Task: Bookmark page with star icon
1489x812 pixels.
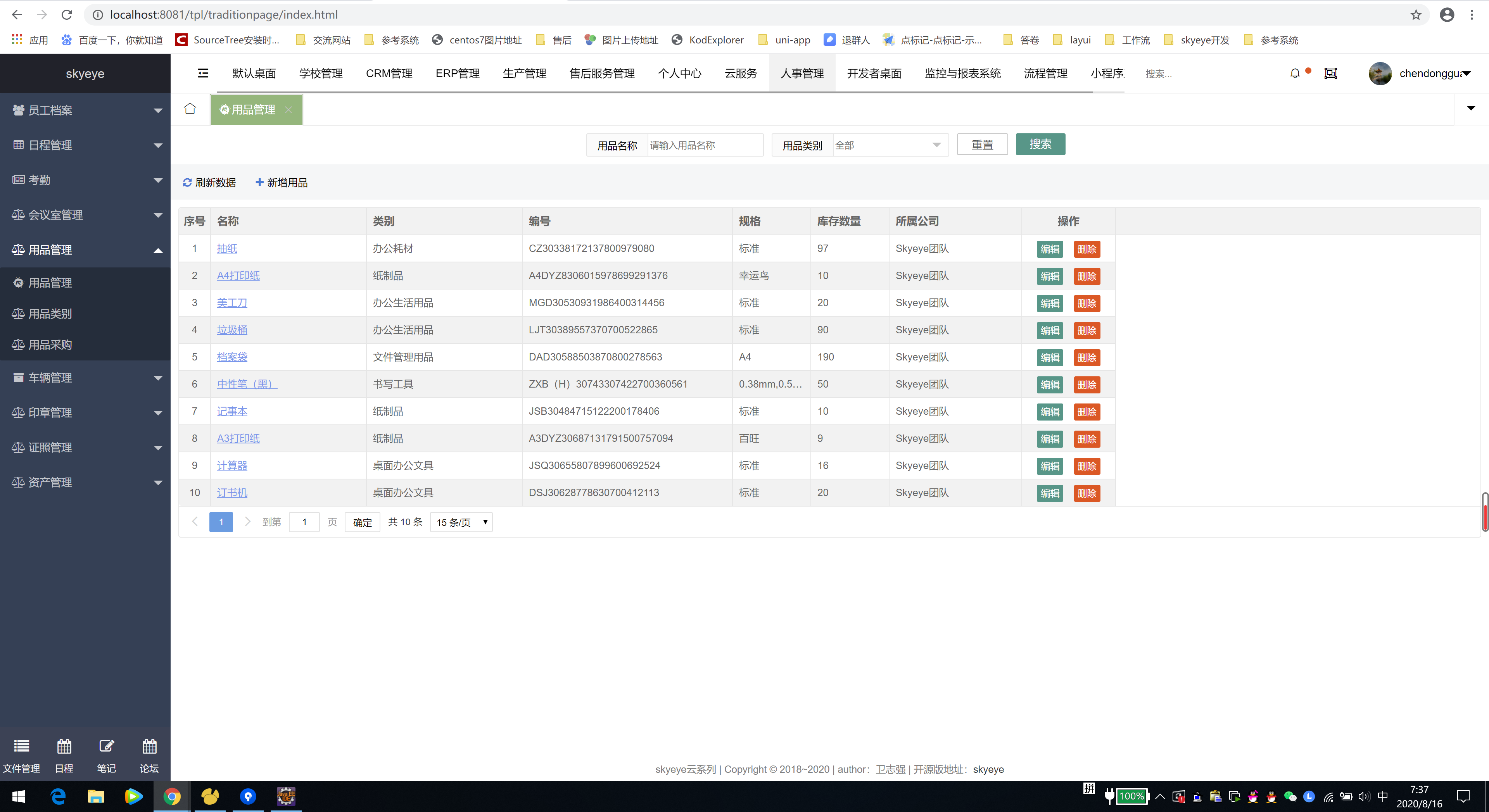Action: click(x=1416, y=14)
